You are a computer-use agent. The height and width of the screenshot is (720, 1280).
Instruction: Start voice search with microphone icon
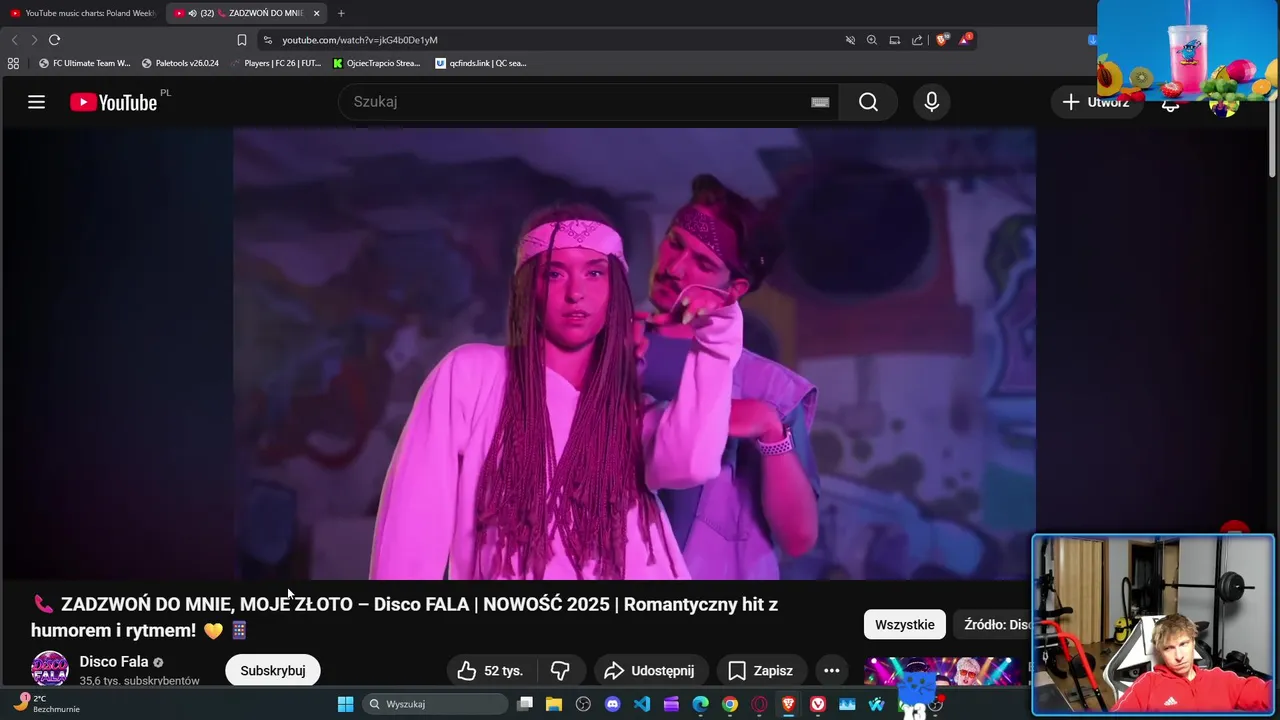pos(932,102)
